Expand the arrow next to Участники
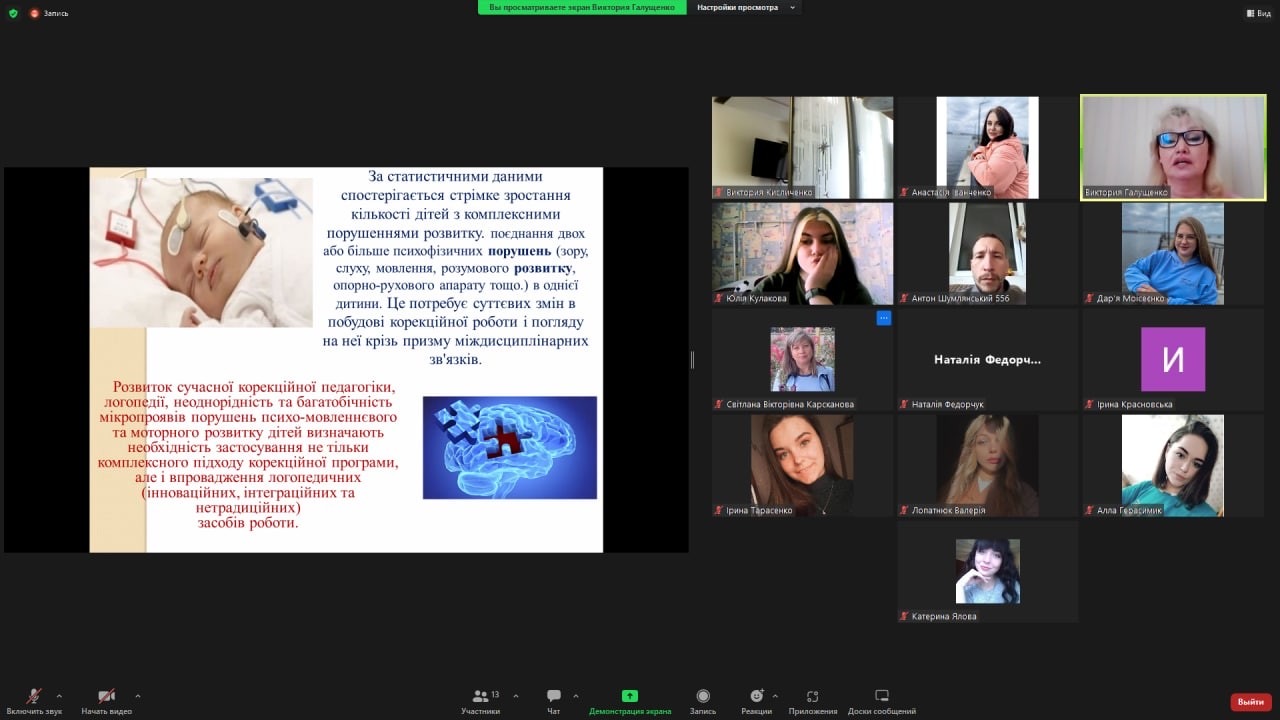The height and width of the screenshot is (720, 1280). [x=516, y=696]
